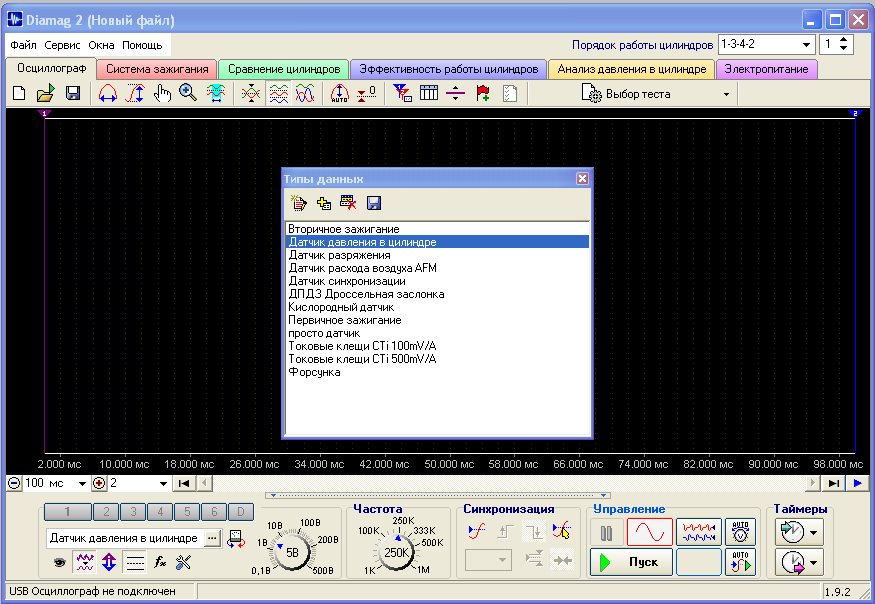The width and height of the screenshot is (875, 604).
Task: Switch to Анализ давления в цилиндре tab
Action: click(x=632, y=69)
